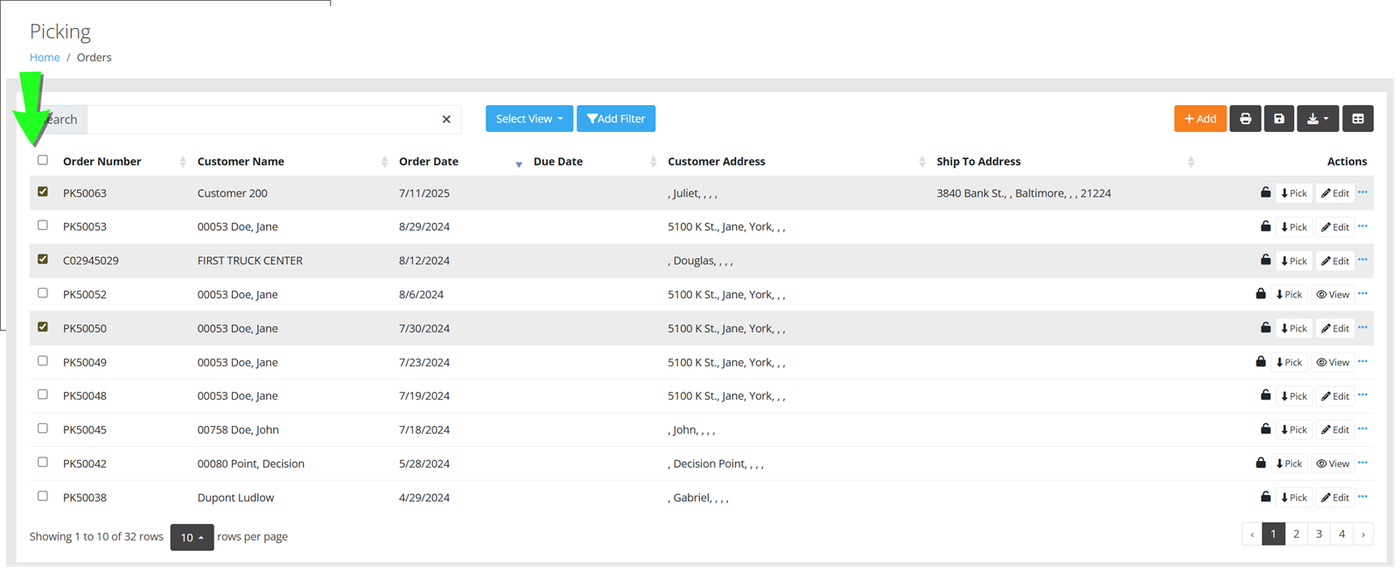This screenshot has width=1400, height=572.
Task: Uncheck the checkbox for order C02945029
Action: 42,259
